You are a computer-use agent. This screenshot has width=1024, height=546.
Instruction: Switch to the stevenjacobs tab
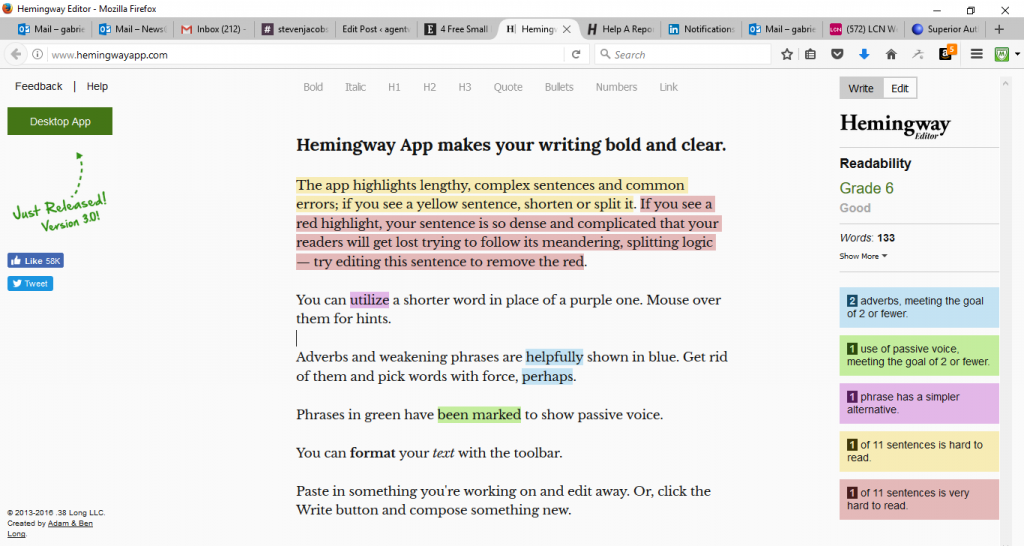295,29
